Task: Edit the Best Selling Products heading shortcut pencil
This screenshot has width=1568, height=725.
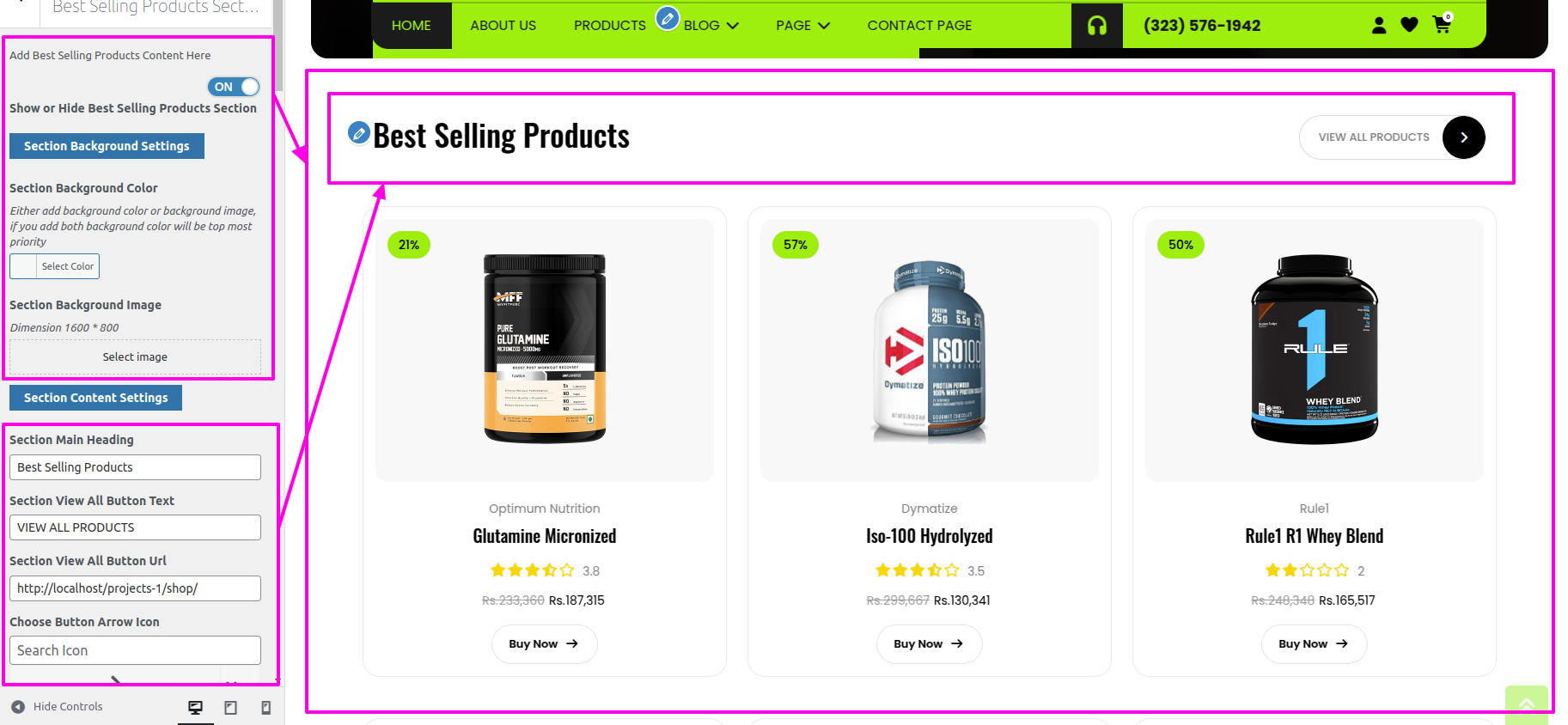Action: [359, 133]
